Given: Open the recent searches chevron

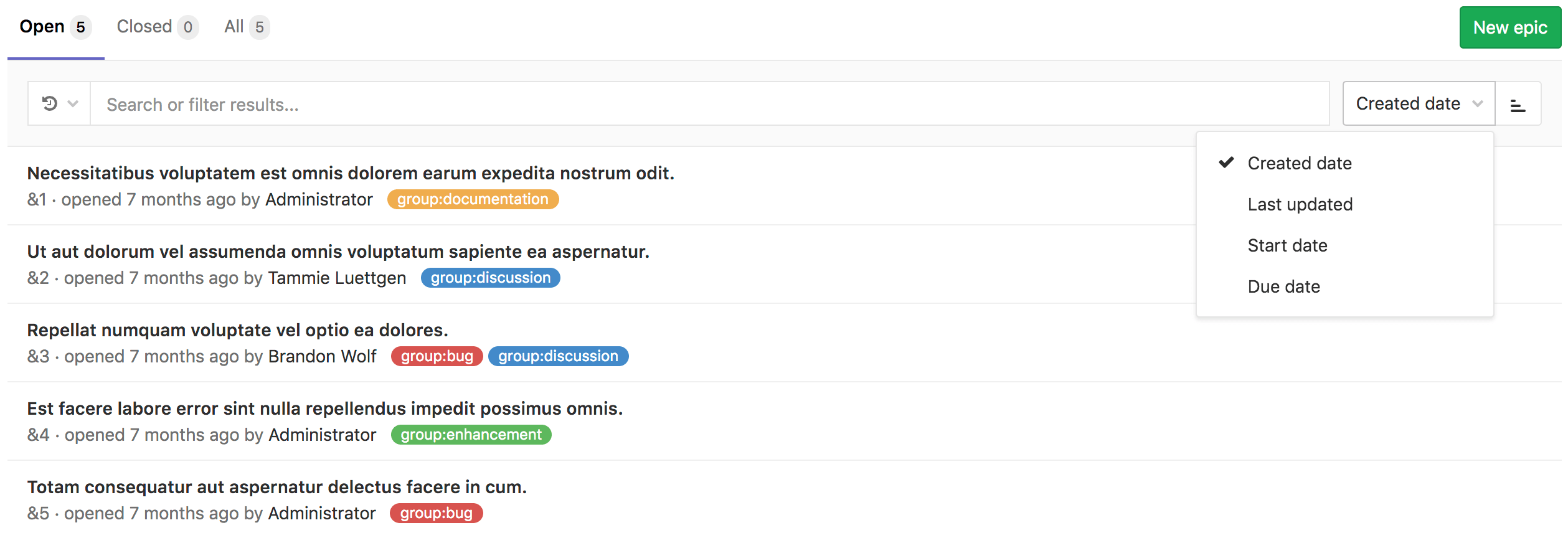Looking at the screenshot, I should coord(73,103).
